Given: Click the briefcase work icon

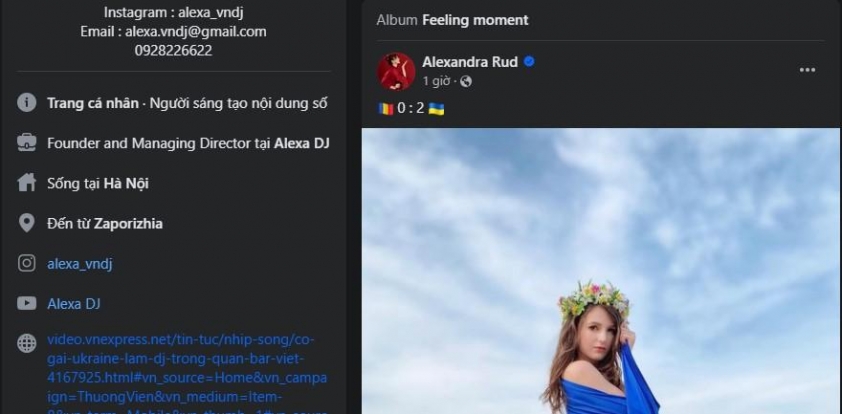Looking at the screenshot, I should point(27,143).
